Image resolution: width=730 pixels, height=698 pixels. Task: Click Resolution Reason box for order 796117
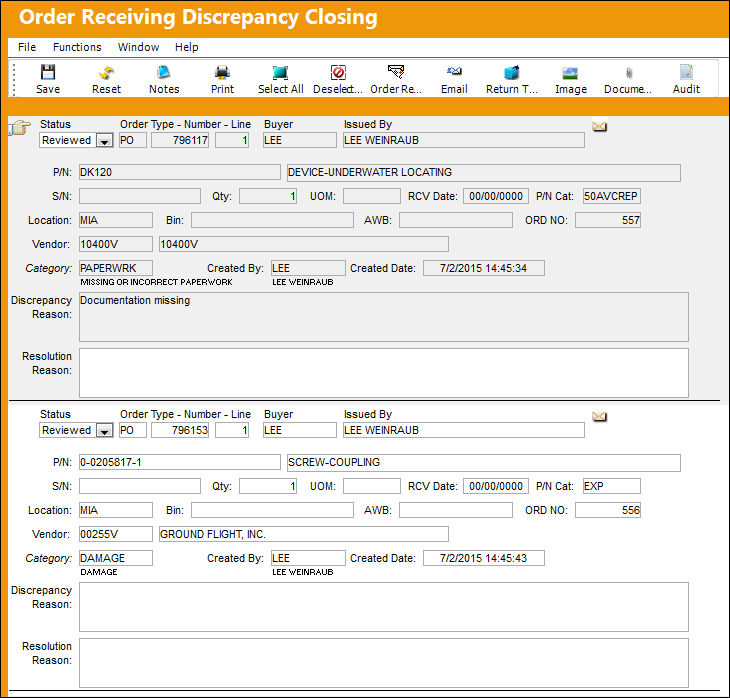(x=384, y=373)
